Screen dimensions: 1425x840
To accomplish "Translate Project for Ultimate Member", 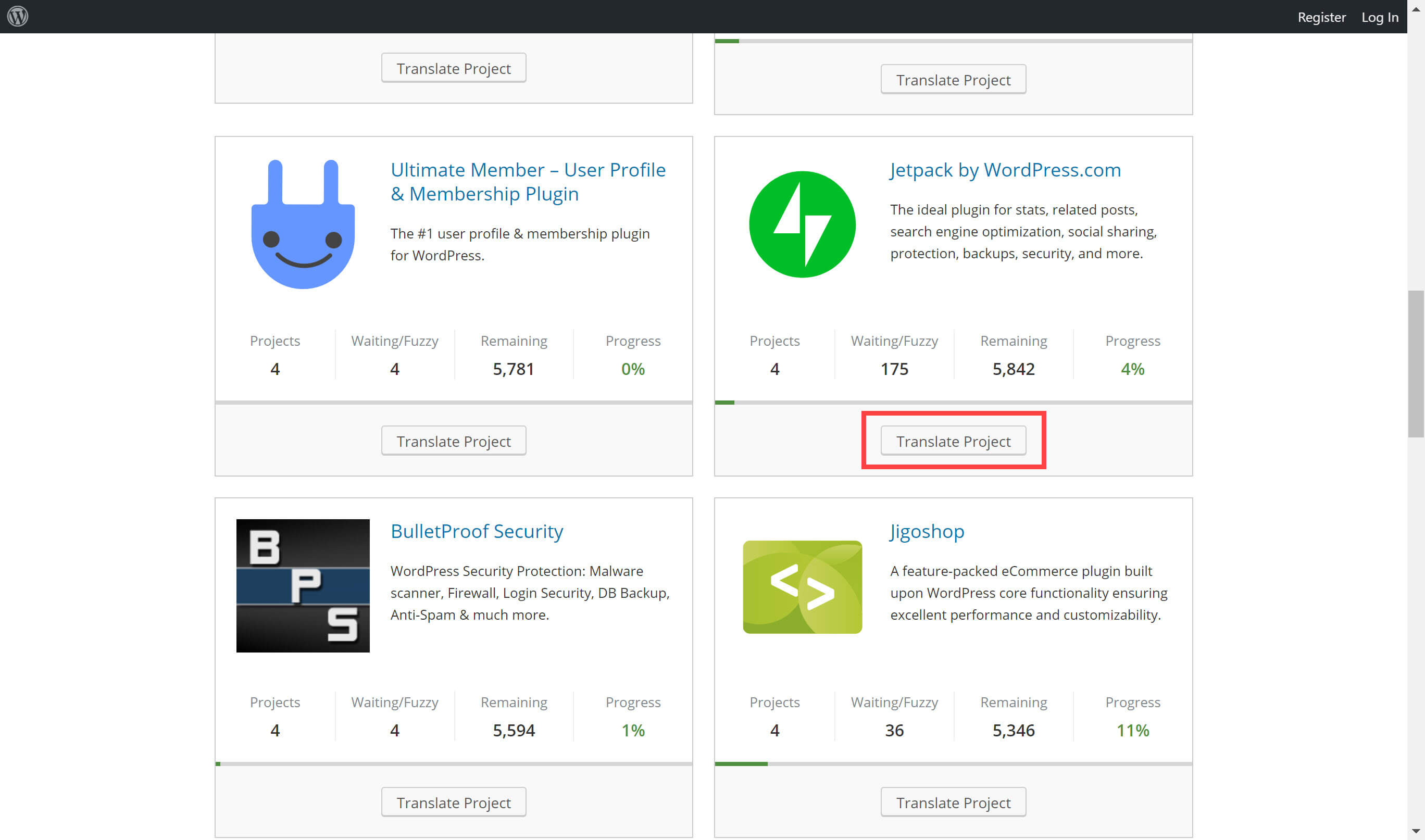I will 453,441.
